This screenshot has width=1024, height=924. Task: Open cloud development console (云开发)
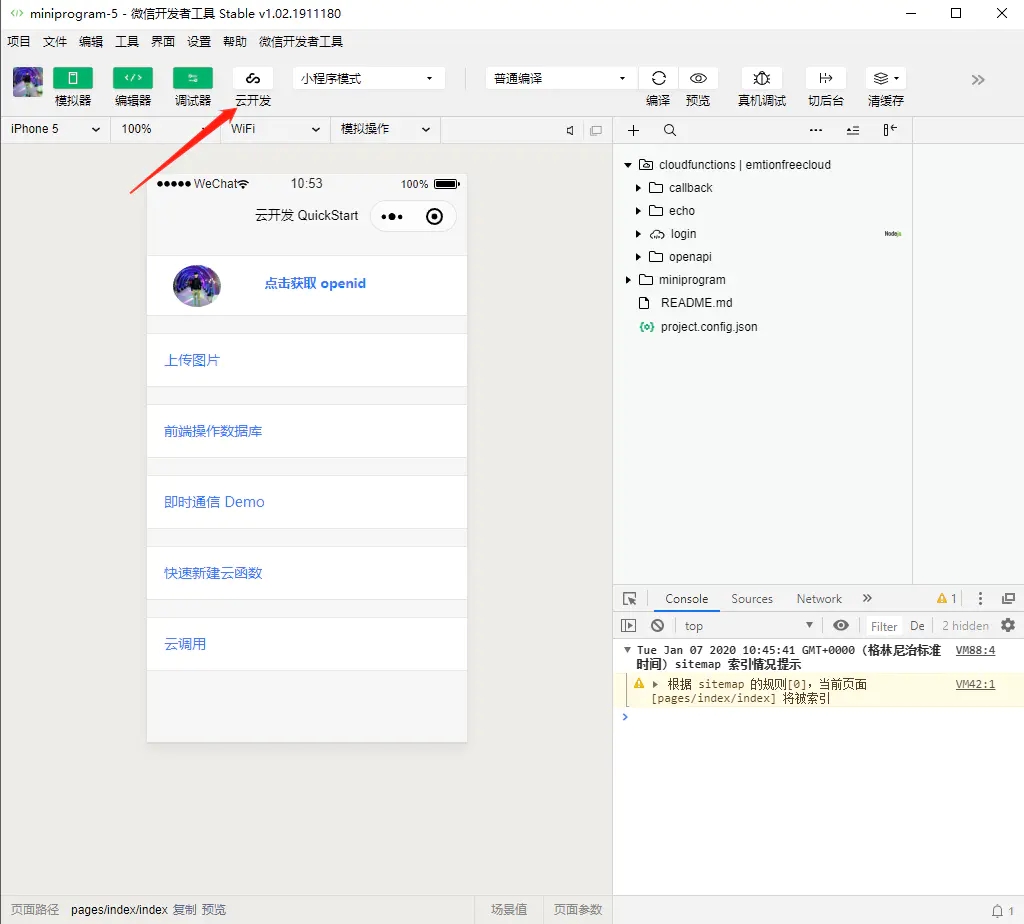pyautogui.click(x=253, y=78)
